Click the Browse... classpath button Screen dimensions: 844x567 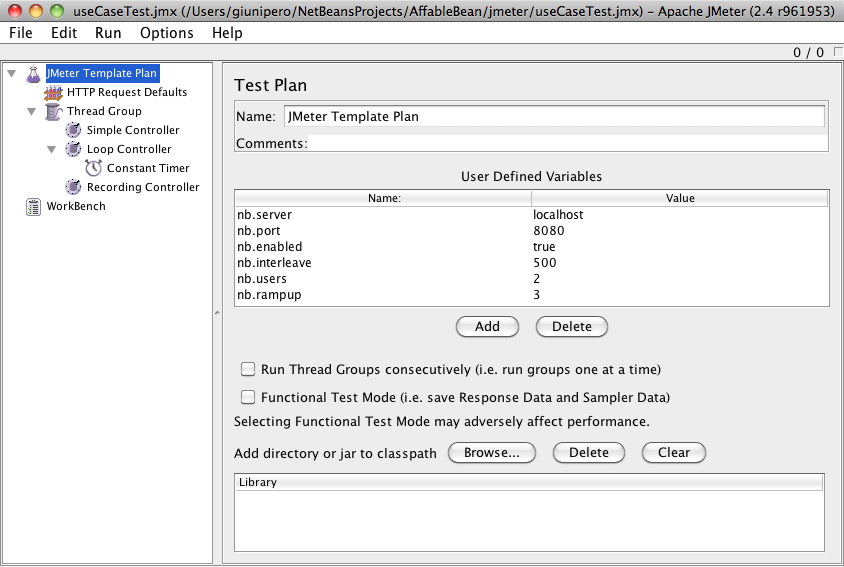click(x=491, y=452)
